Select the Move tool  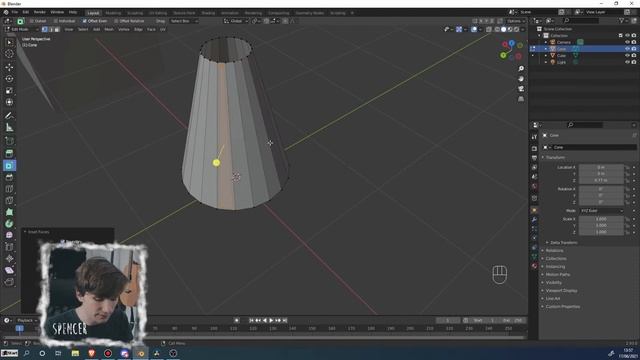pos(9,67)
